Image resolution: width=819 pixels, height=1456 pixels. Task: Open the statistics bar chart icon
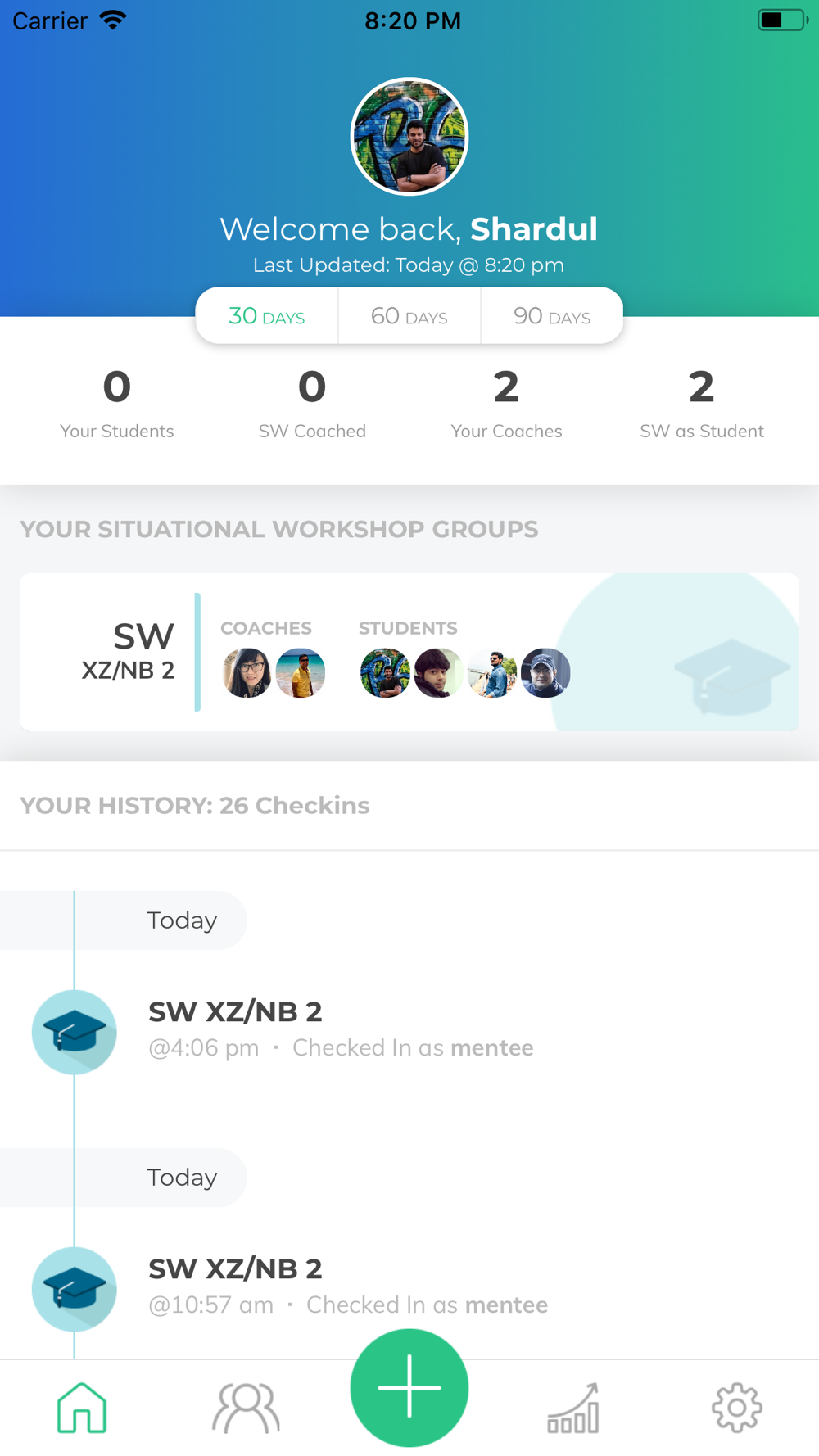pos(573,1407)
